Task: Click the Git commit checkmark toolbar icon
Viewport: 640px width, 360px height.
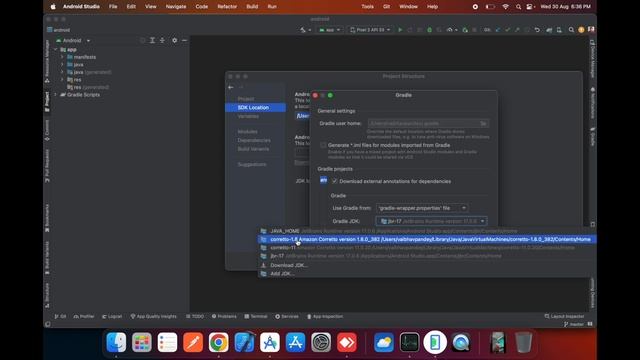Action: [507, 30]
